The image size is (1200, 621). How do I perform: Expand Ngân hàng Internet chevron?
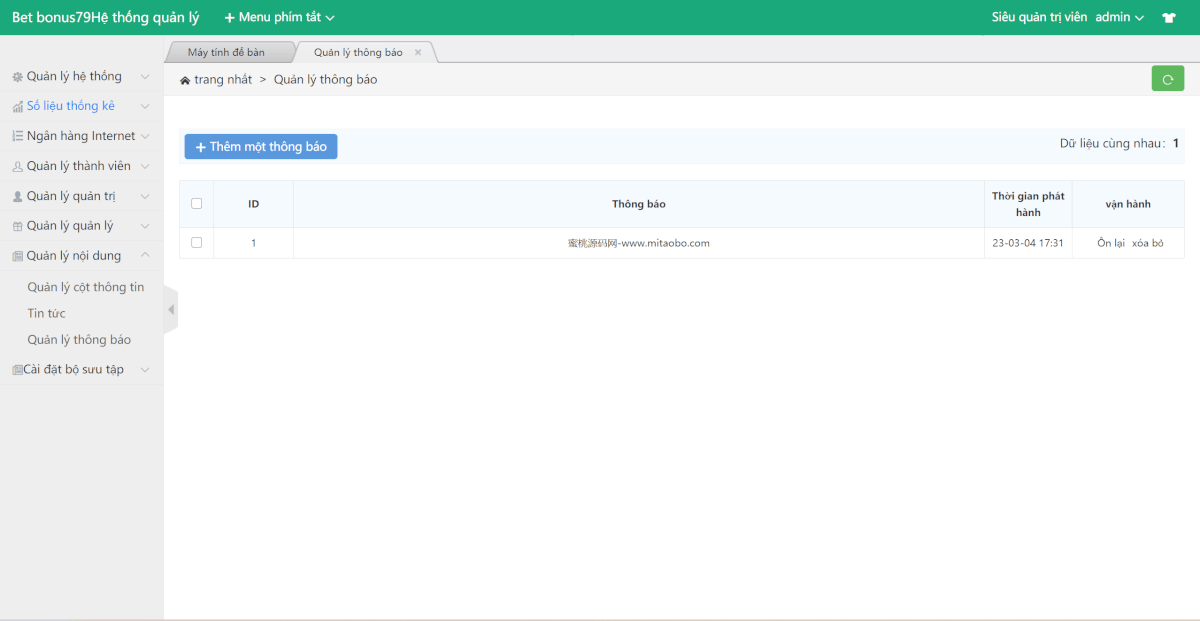click(x=145, y=136)
